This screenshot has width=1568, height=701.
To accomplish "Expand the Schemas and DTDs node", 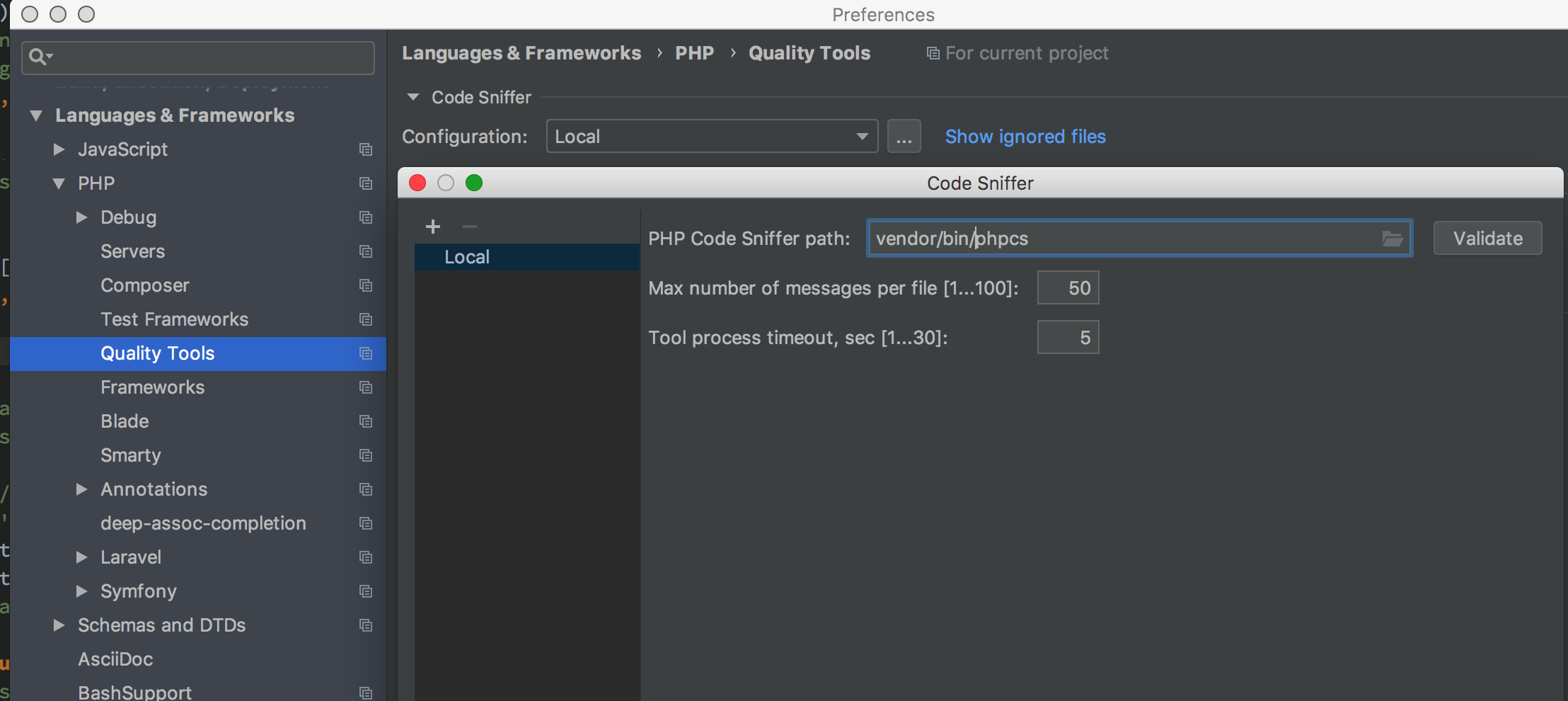I will pyautogui.click(x=59, y=625).
